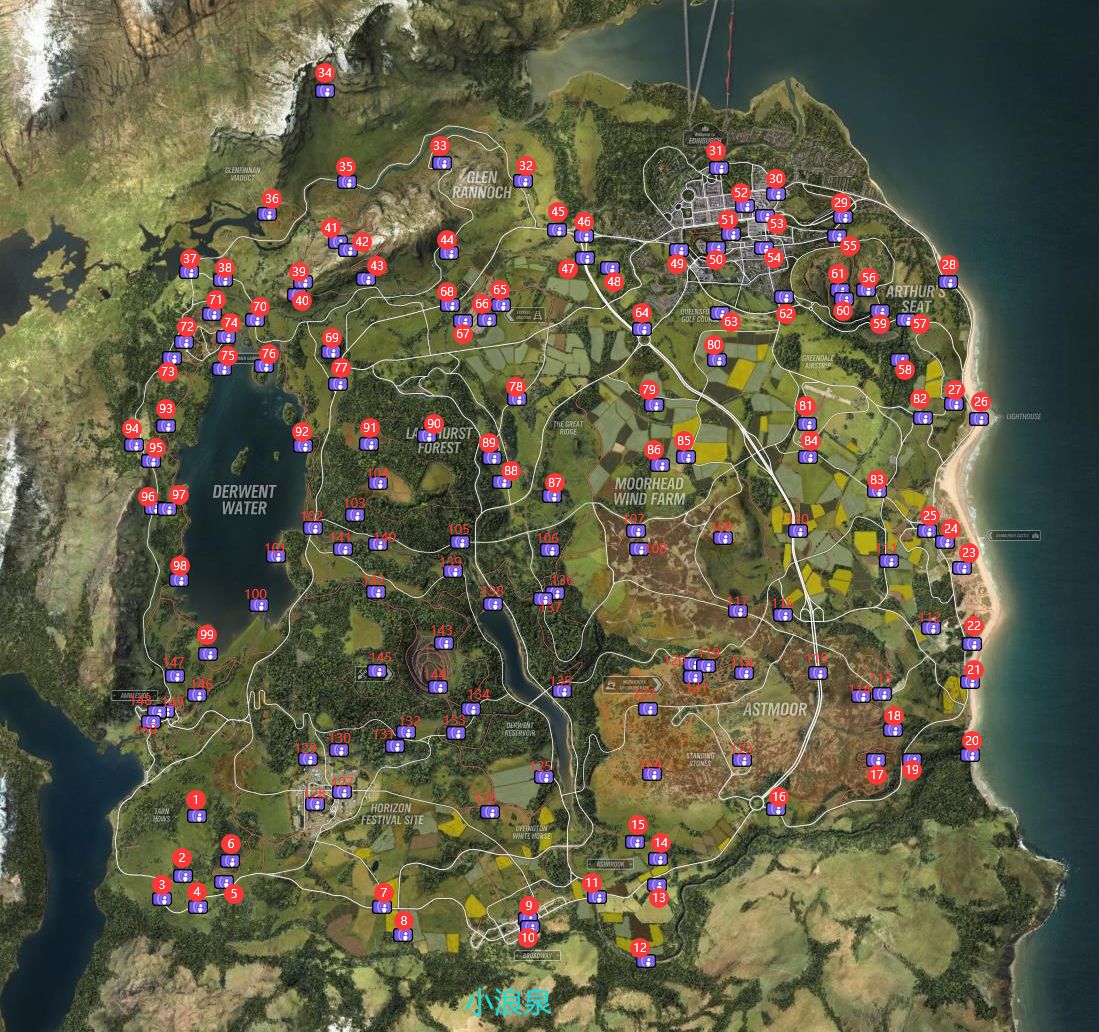
Task: Select the purple marker under number 80
Action: 717,360
